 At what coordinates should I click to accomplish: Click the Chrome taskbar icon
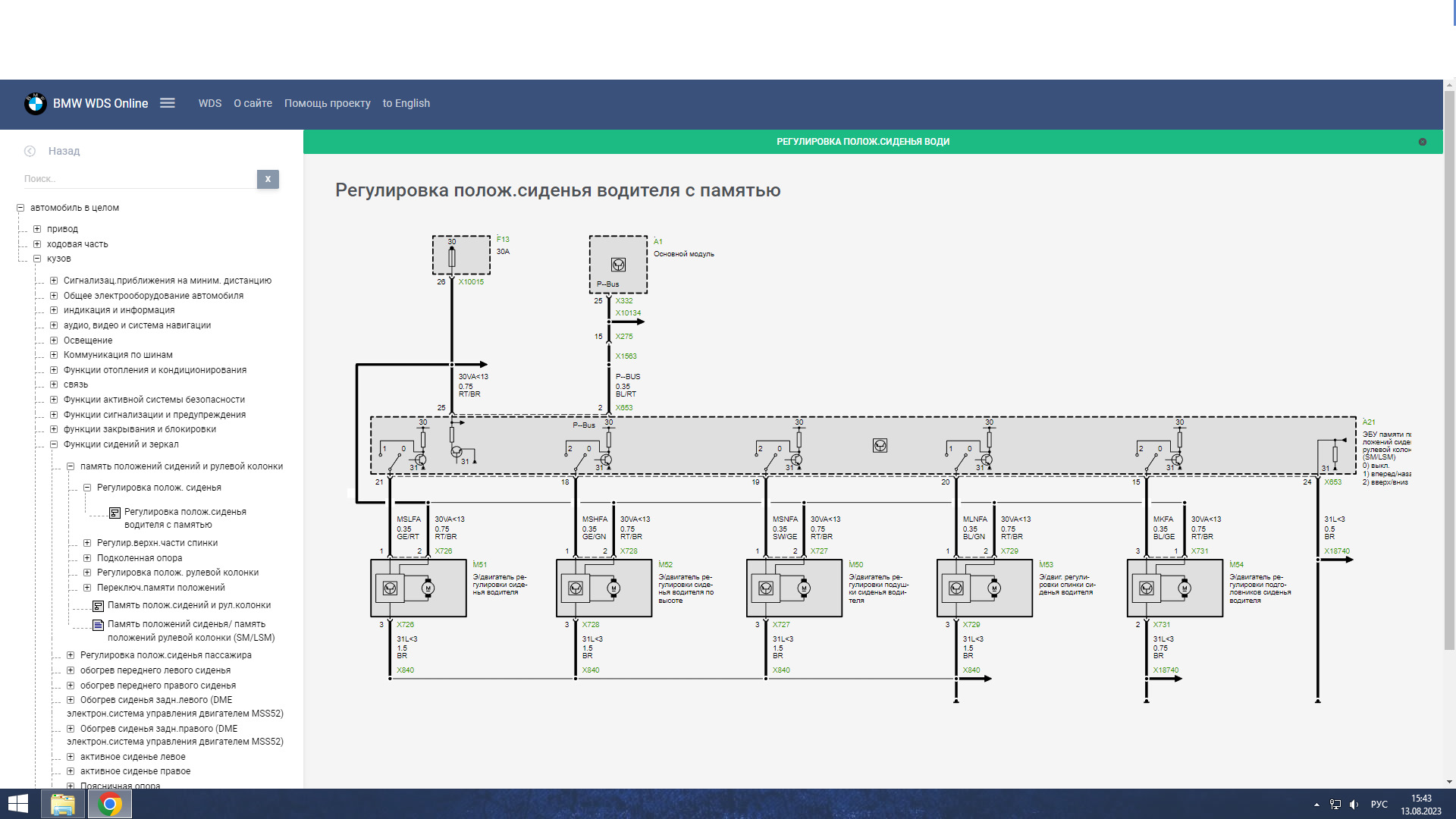[x=110, y=804]
